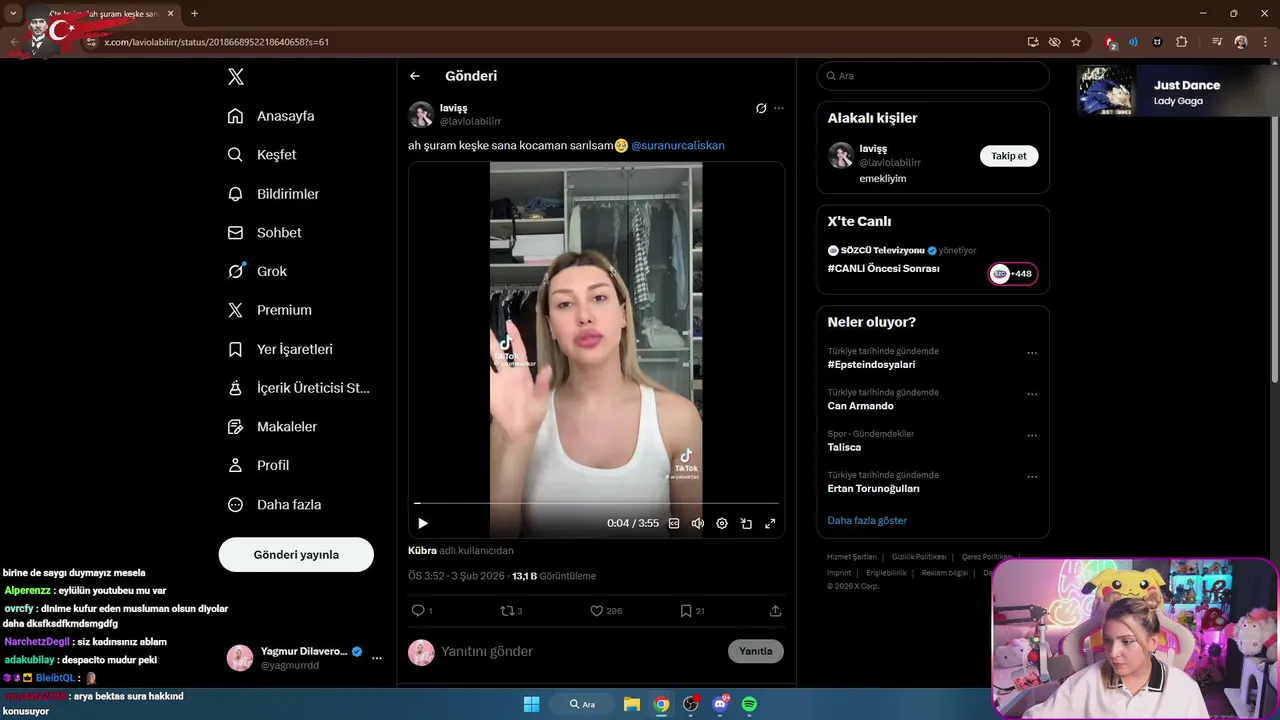Screen dimensions: 1280x720
Task: Open options for Ertan Torunoğulları trend
Action: click(x=1032, y=477)
